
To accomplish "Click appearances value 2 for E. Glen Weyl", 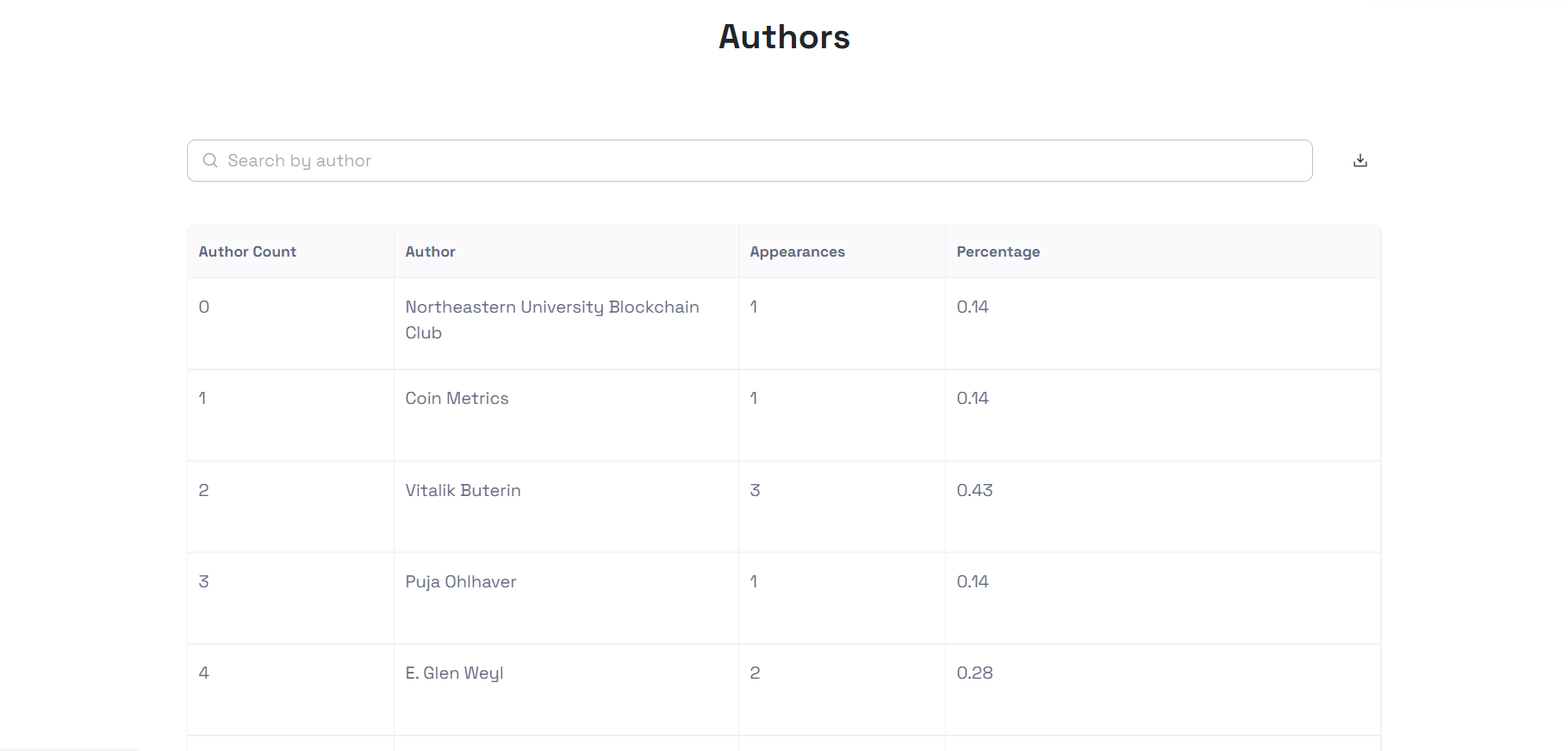I will coord(755,673).
